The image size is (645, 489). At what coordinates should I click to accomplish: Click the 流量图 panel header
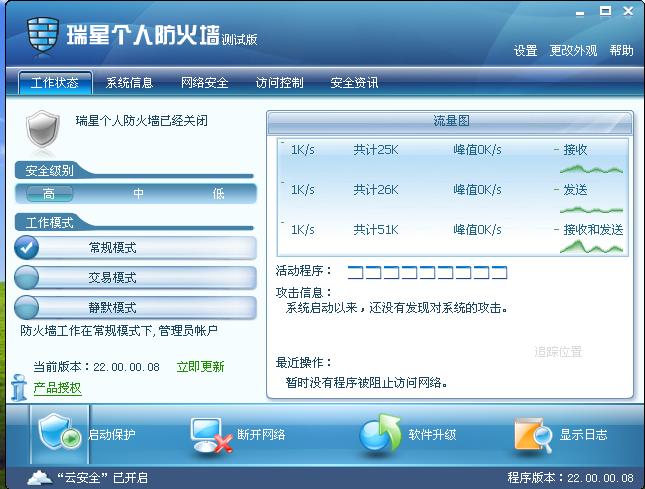(x=450, y=122)
